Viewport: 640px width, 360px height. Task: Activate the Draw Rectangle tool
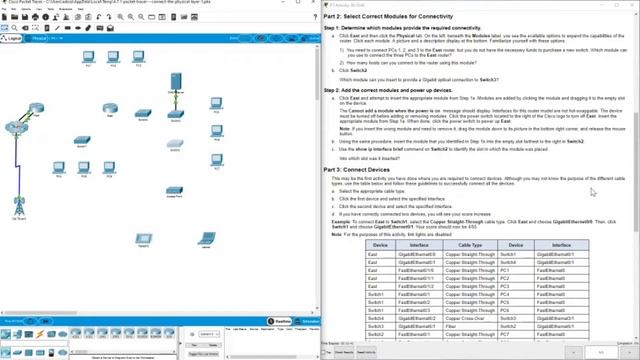67,28
